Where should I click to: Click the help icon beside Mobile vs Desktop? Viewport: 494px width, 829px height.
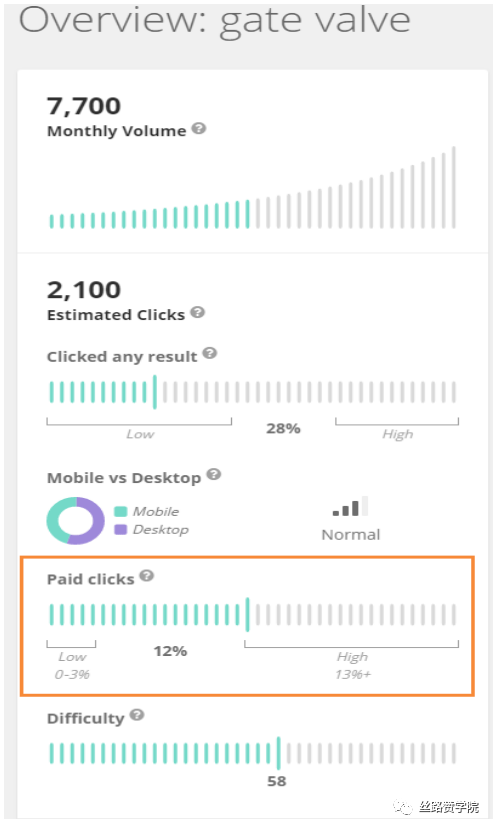click(214, 474)
